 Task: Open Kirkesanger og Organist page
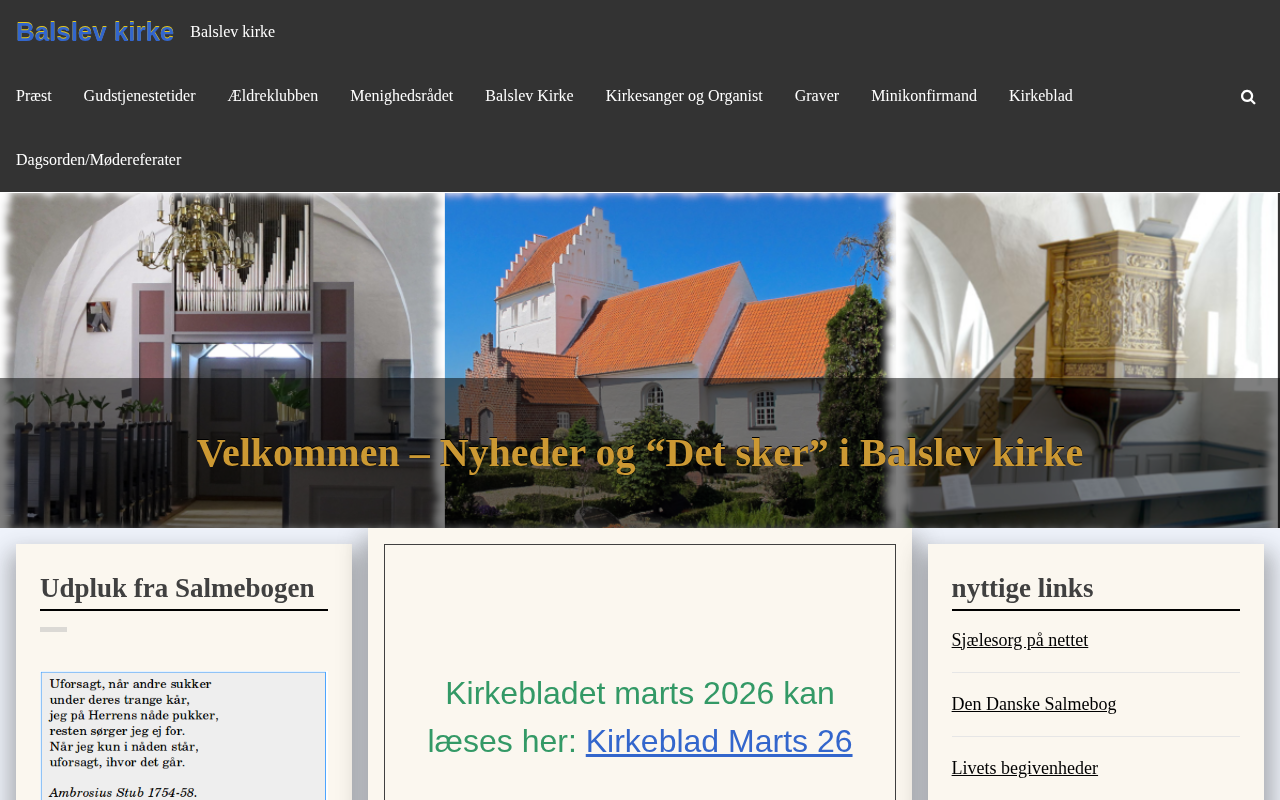[x=684, y=96]
